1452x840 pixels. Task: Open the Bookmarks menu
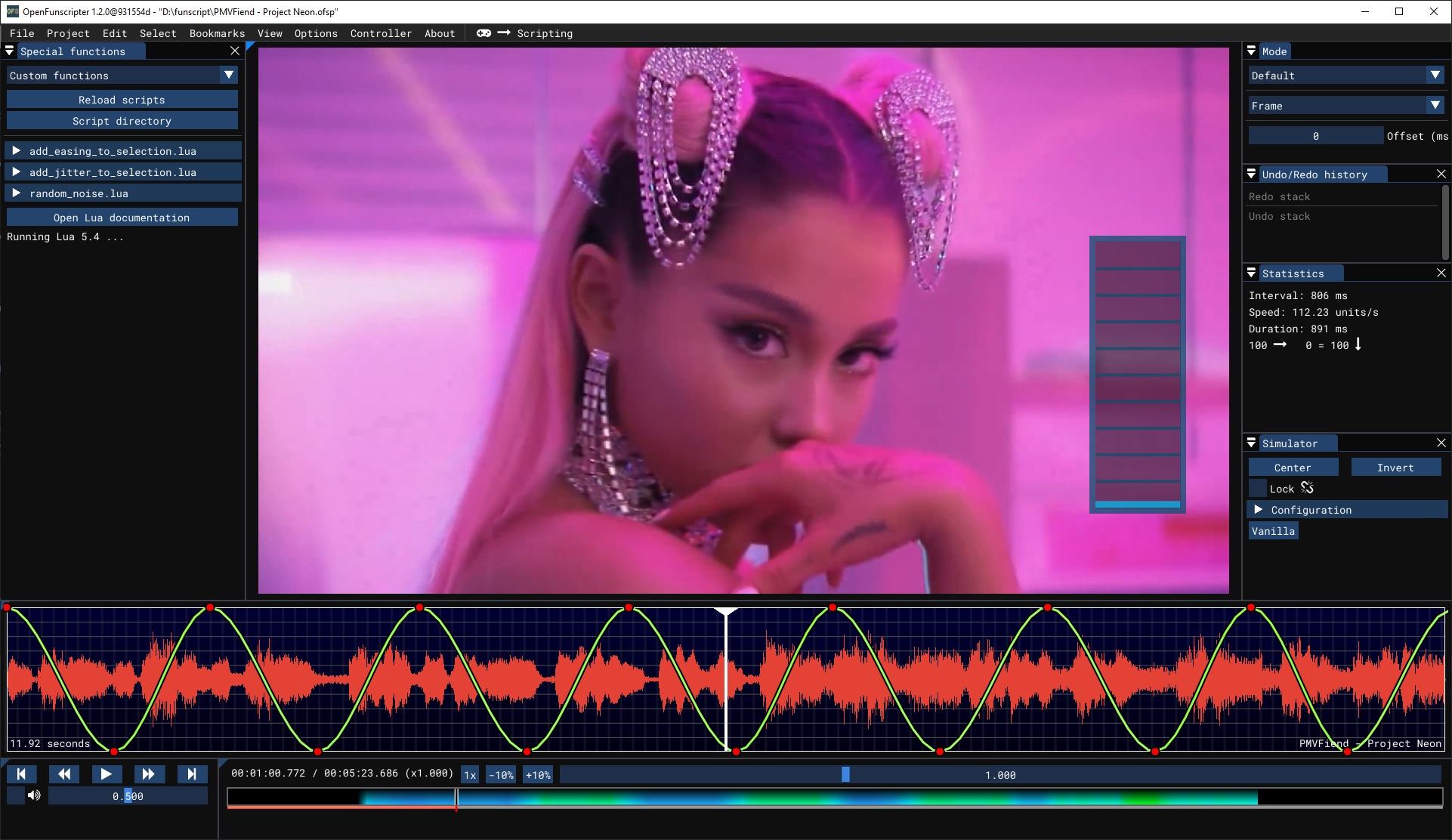click(x=217, y=33)
